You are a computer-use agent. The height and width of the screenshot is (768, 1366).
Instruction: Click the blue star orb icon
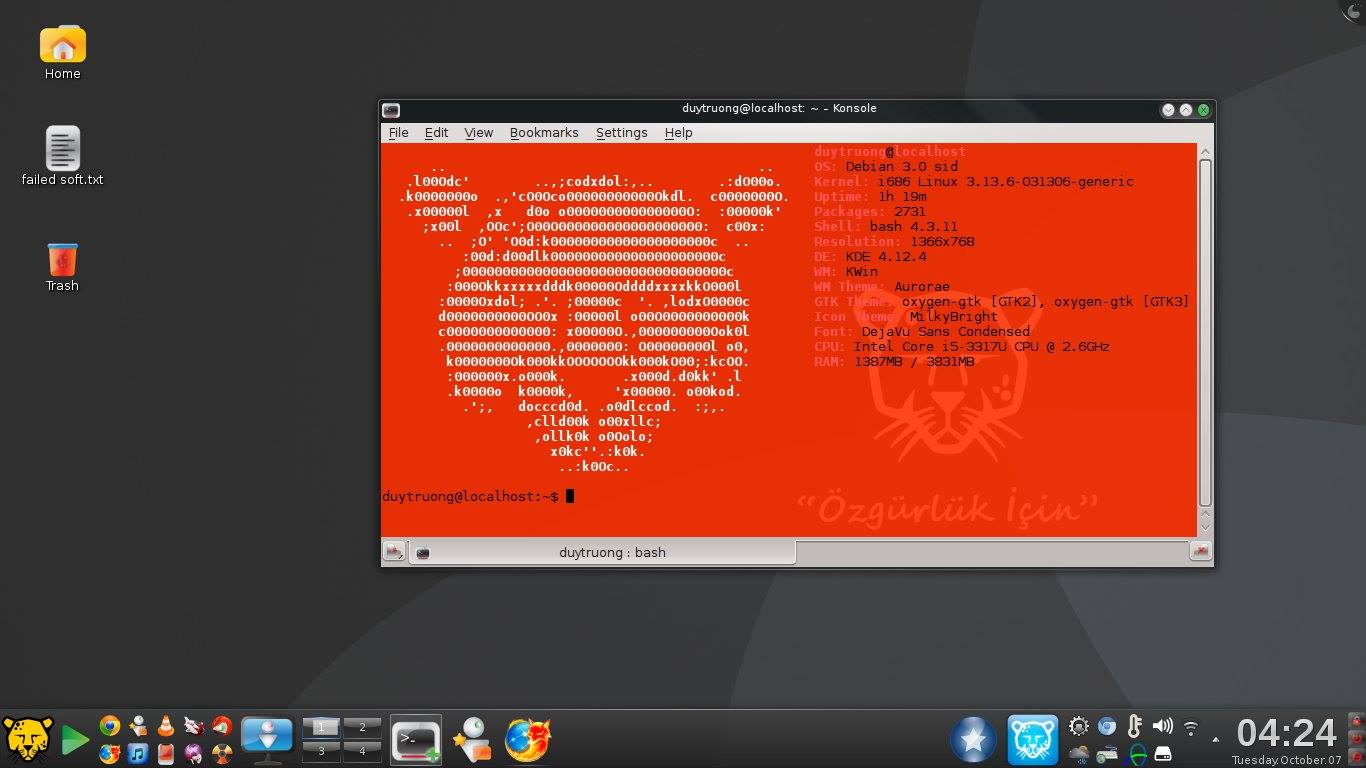point(973,740)
